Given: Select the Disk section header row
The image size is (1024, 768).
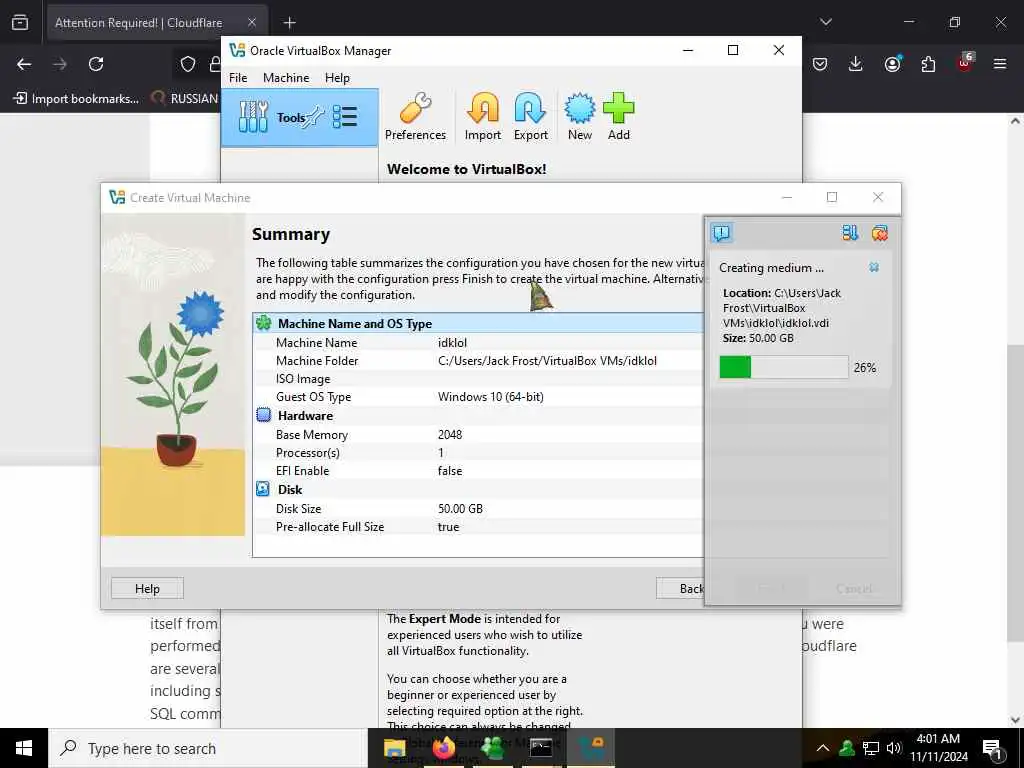Looking at the screenshot, I should pyautogui.click(x=478, y=489).
